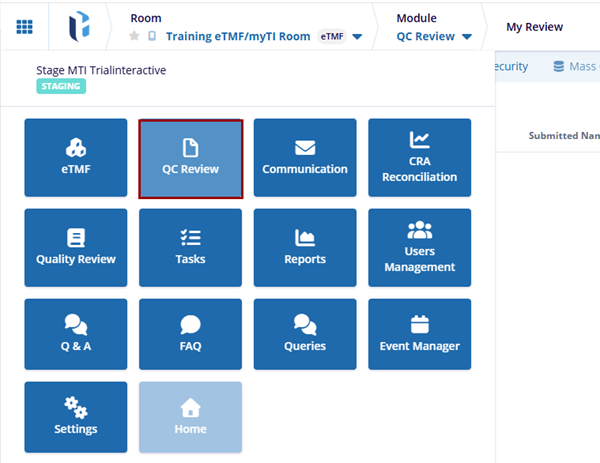Open the Queries module tile
The height and width of the screenshot is (463, 600).
pos(305,335)
